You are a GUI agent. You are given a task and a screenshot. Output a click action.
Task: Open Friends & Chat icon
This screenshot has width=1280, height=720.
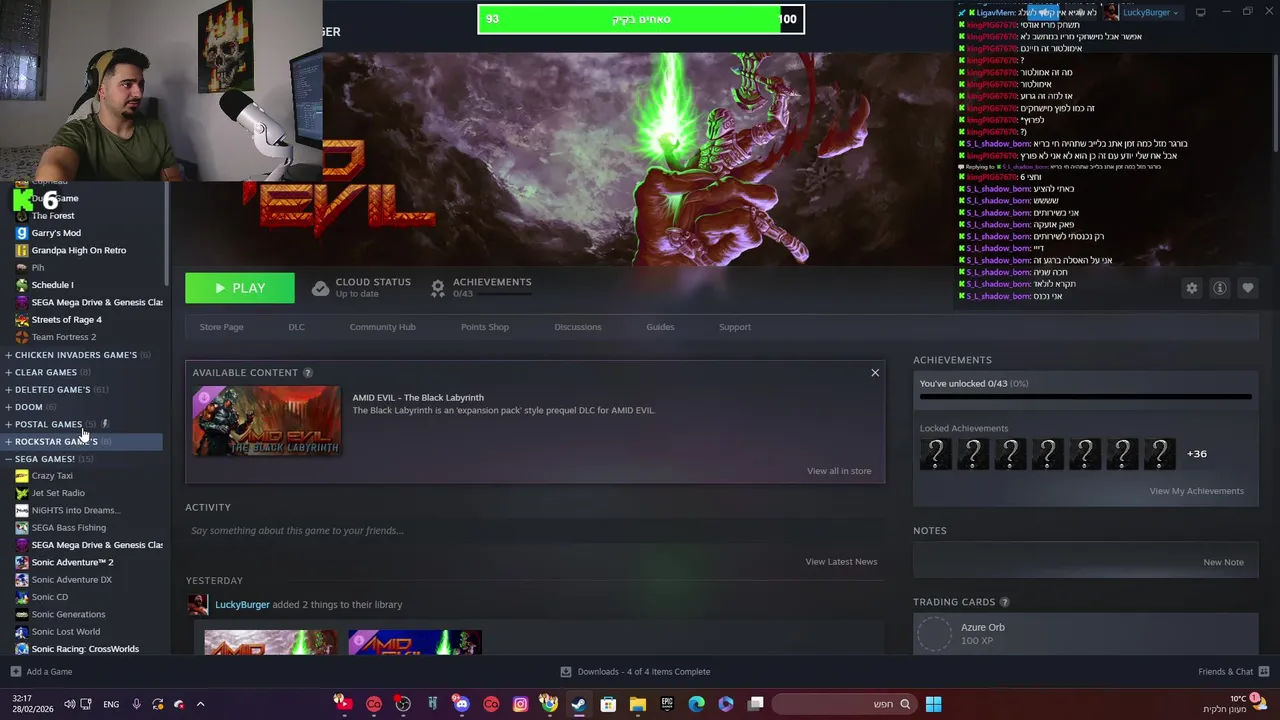point(1264,672)
